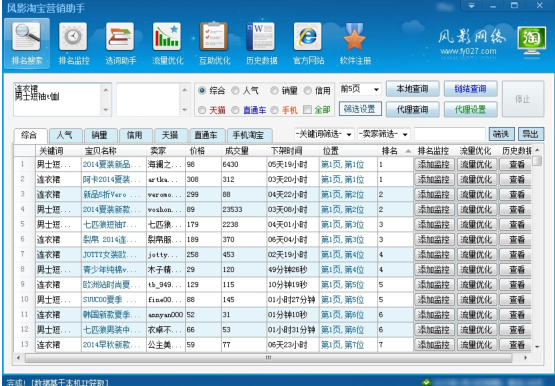Open the 排名搜索 magnifier icon
Viewport: 555px width, 386px height.
[x=26, y=37]
